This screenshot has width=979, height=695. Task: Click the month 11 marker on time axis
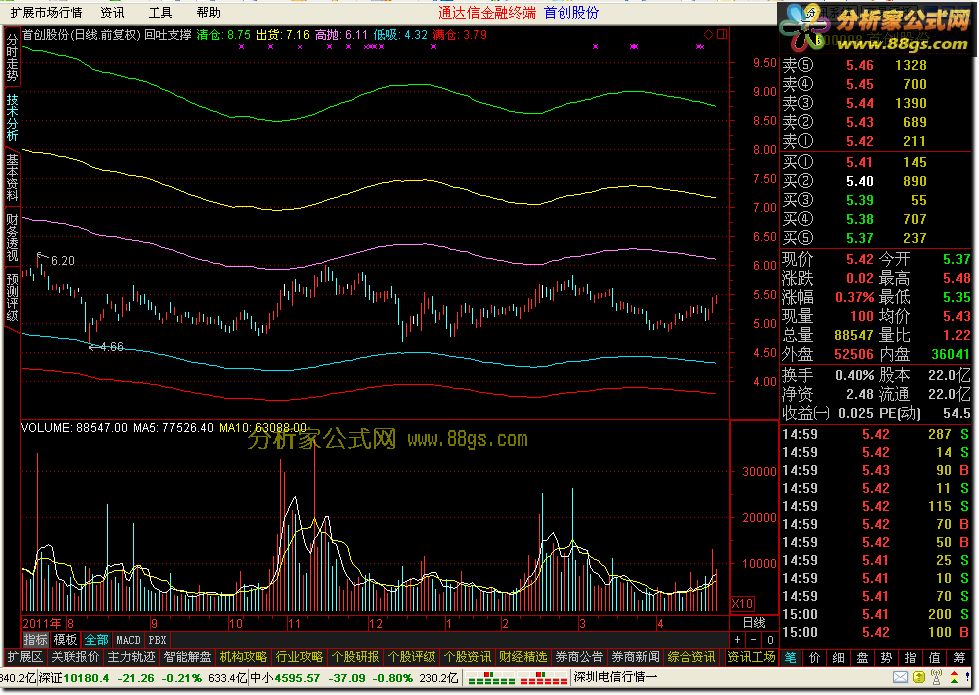point(294,623)
